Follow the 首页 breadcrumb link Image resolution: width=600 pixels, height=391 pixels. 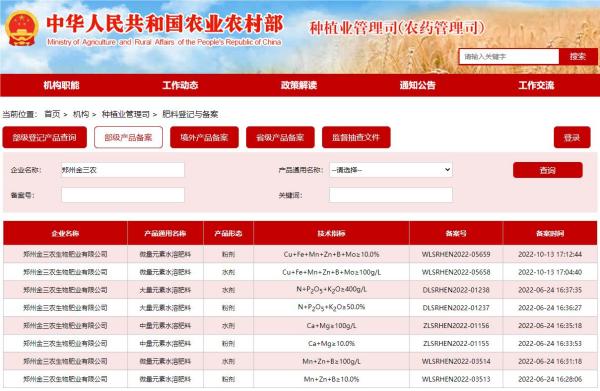tap(52, 114)
